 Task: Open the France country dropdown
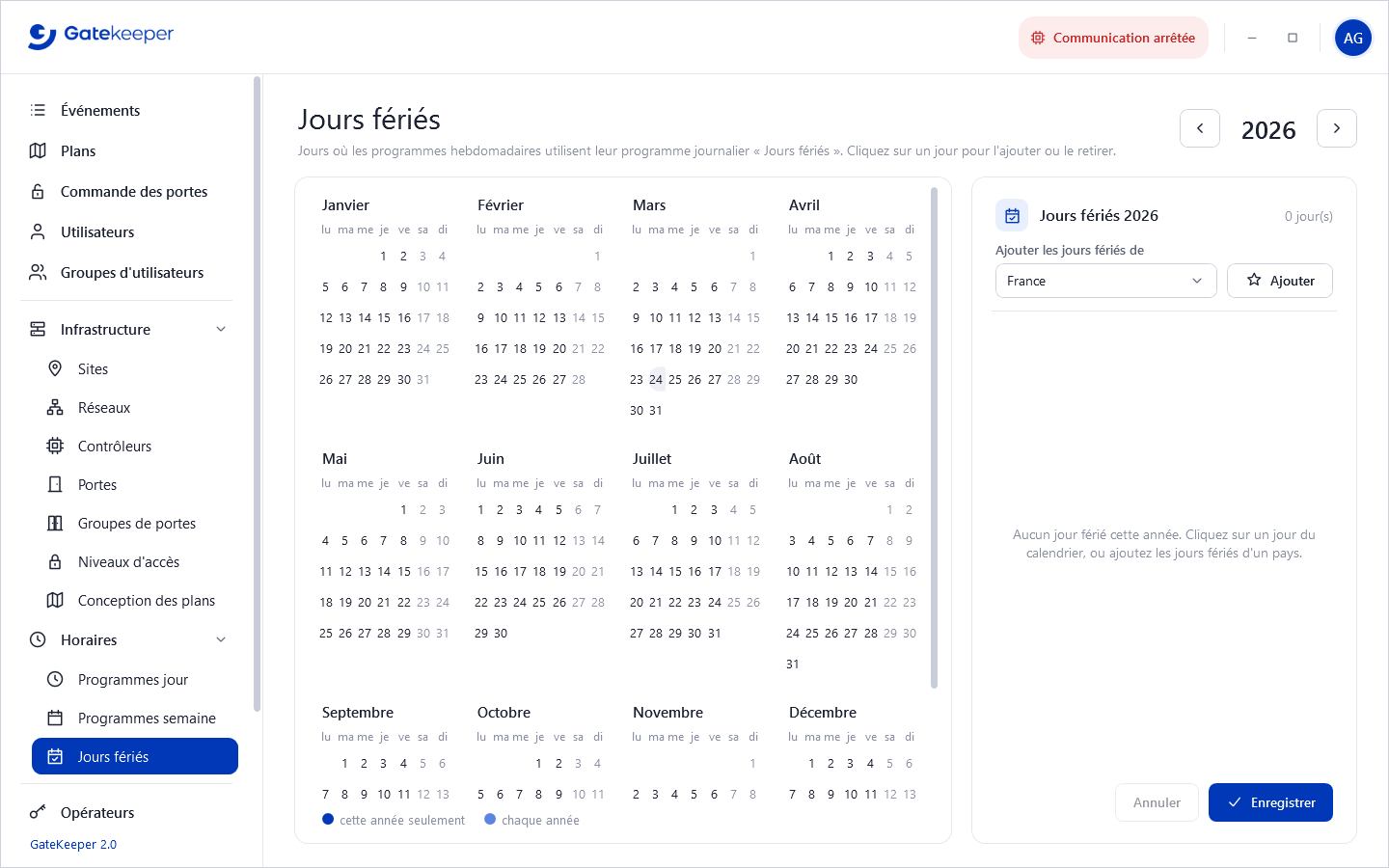[x=1105, y=281]
